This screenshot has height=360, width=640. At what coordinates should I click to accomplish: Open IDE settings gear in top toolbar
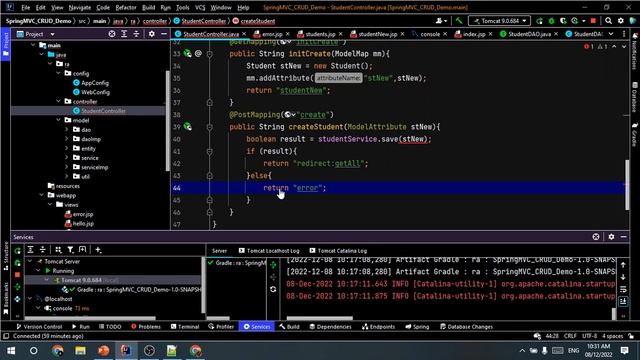tap(621, 21)
